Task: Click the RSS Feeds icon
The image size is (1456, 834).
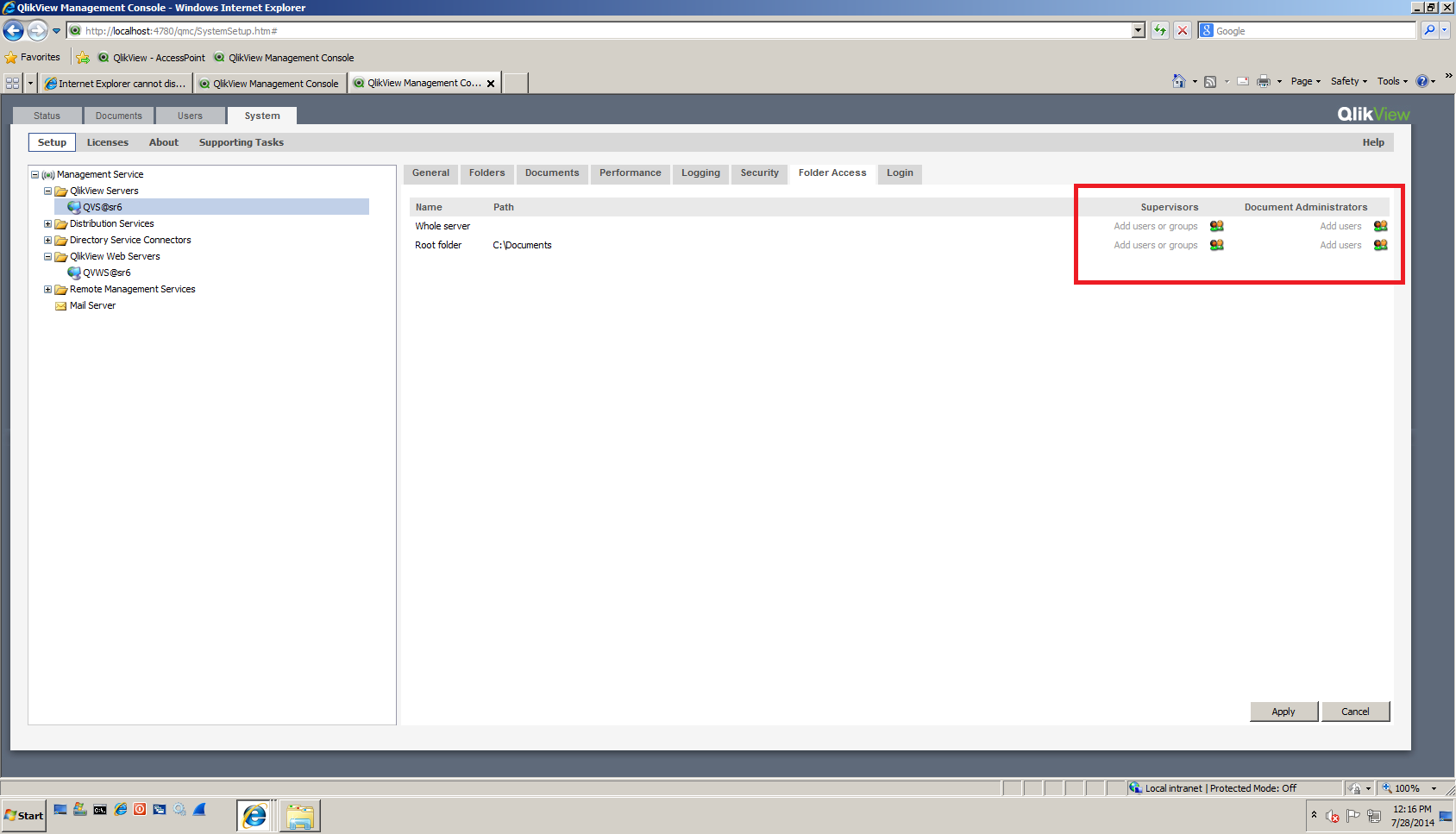Action: (1210, 81)
